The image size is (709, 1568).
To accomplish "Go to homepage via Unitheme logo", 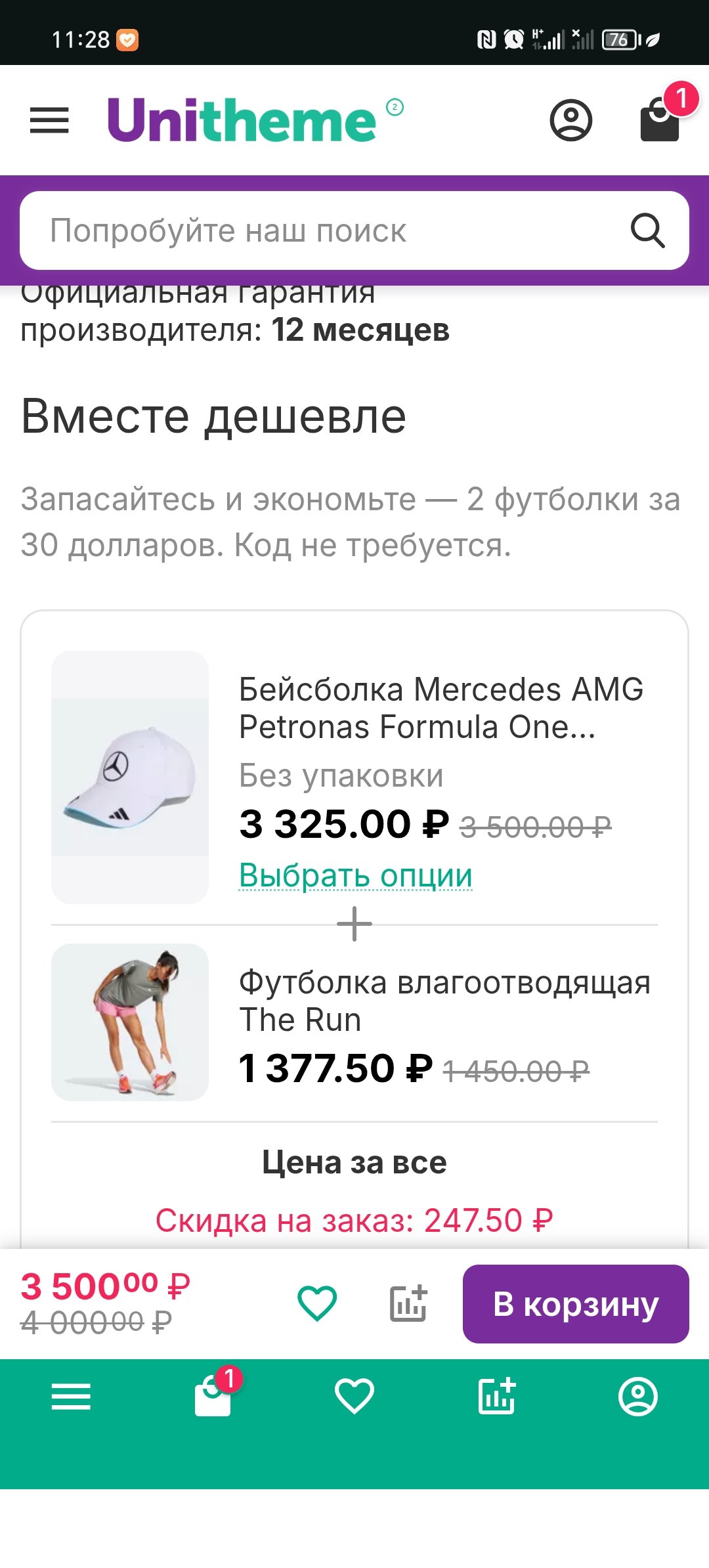I will click(243, 120).
